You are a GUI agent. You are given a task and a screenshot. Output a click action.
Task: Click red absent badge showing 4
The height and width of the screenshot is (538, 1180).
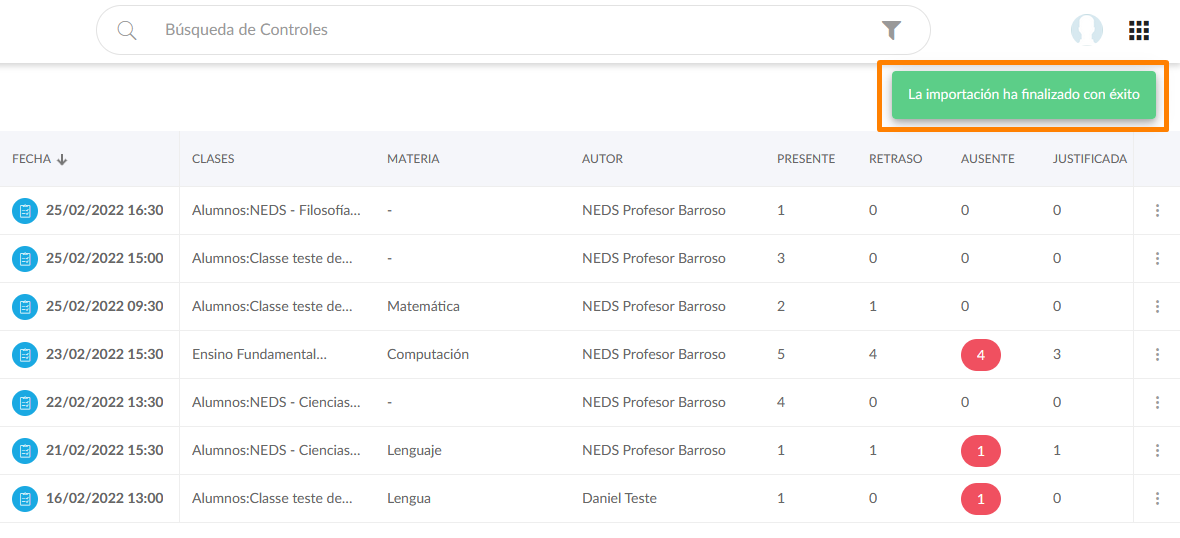click(980, 355)
